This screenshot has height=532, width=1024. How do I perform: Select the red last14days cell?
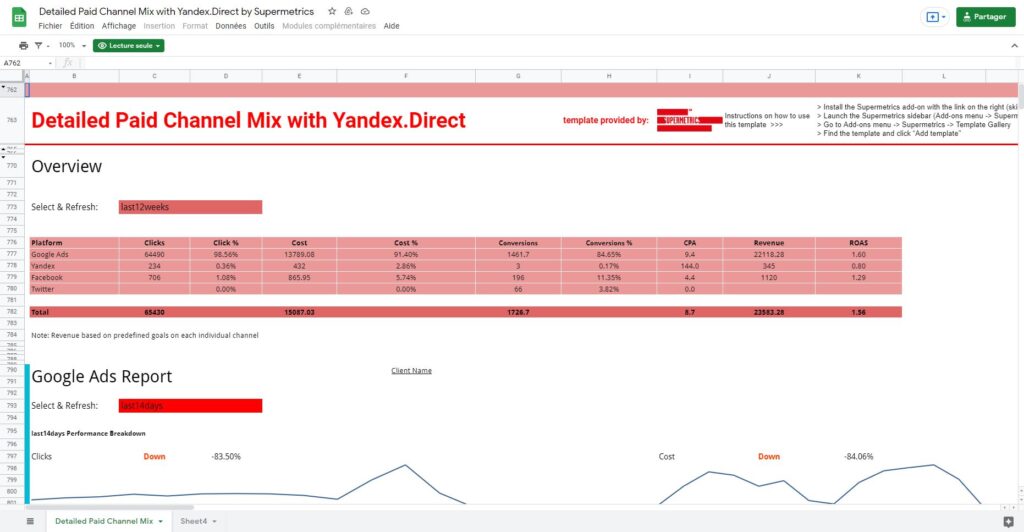190,405
